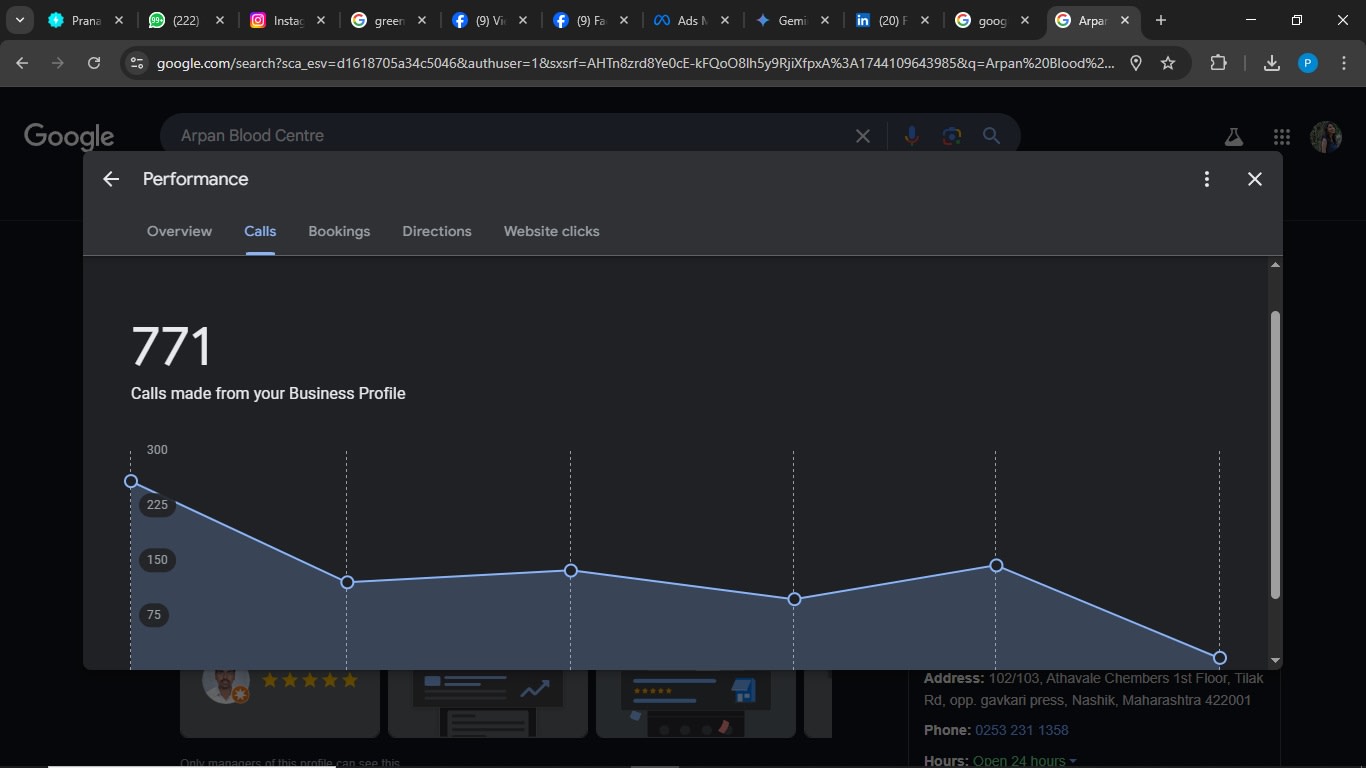Click the voice search microphone icon

point(911,136)
